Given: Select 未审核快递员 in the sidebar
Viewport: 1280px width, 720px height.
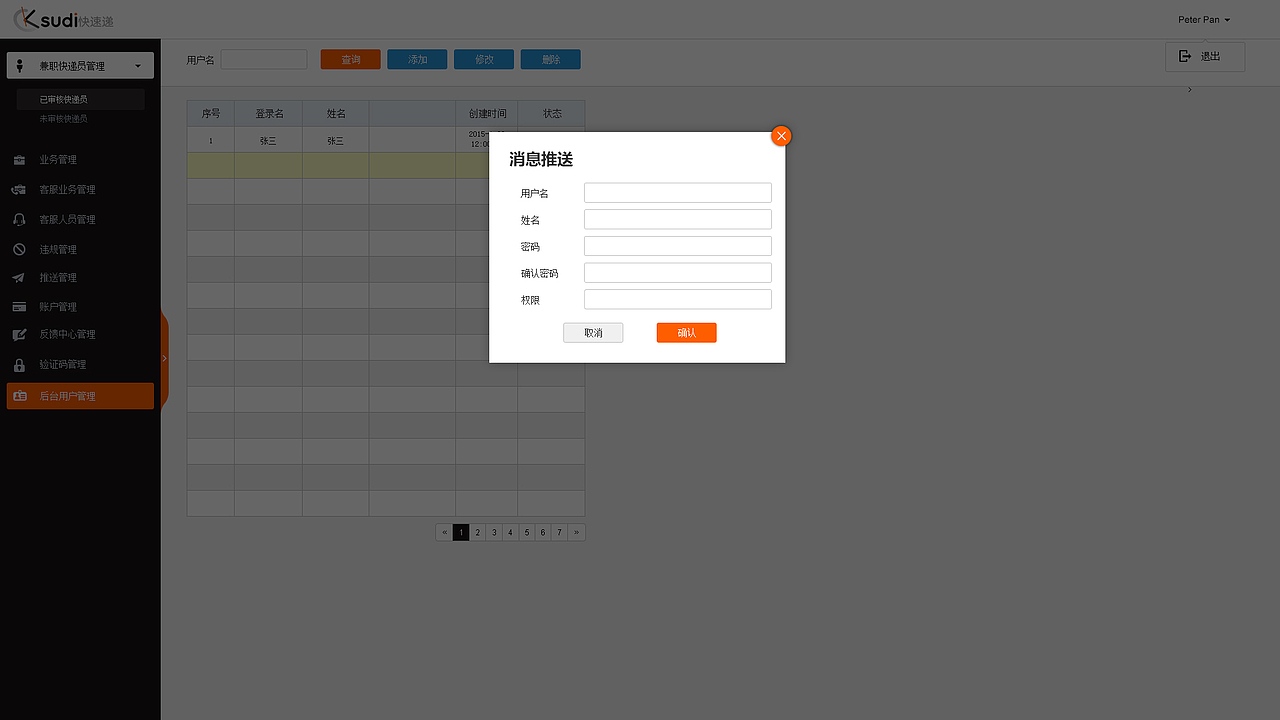Looking at the screenshot, I should tap(63, 119).
